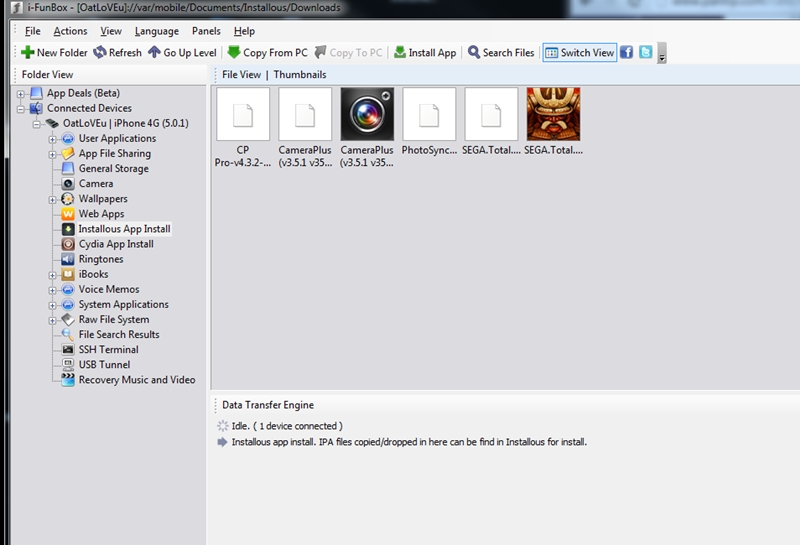The width and height of the screenshot is (800, 545).
Task: Expand the Wallpapers node
Action: pyautogui.click(x=53, y=200)
